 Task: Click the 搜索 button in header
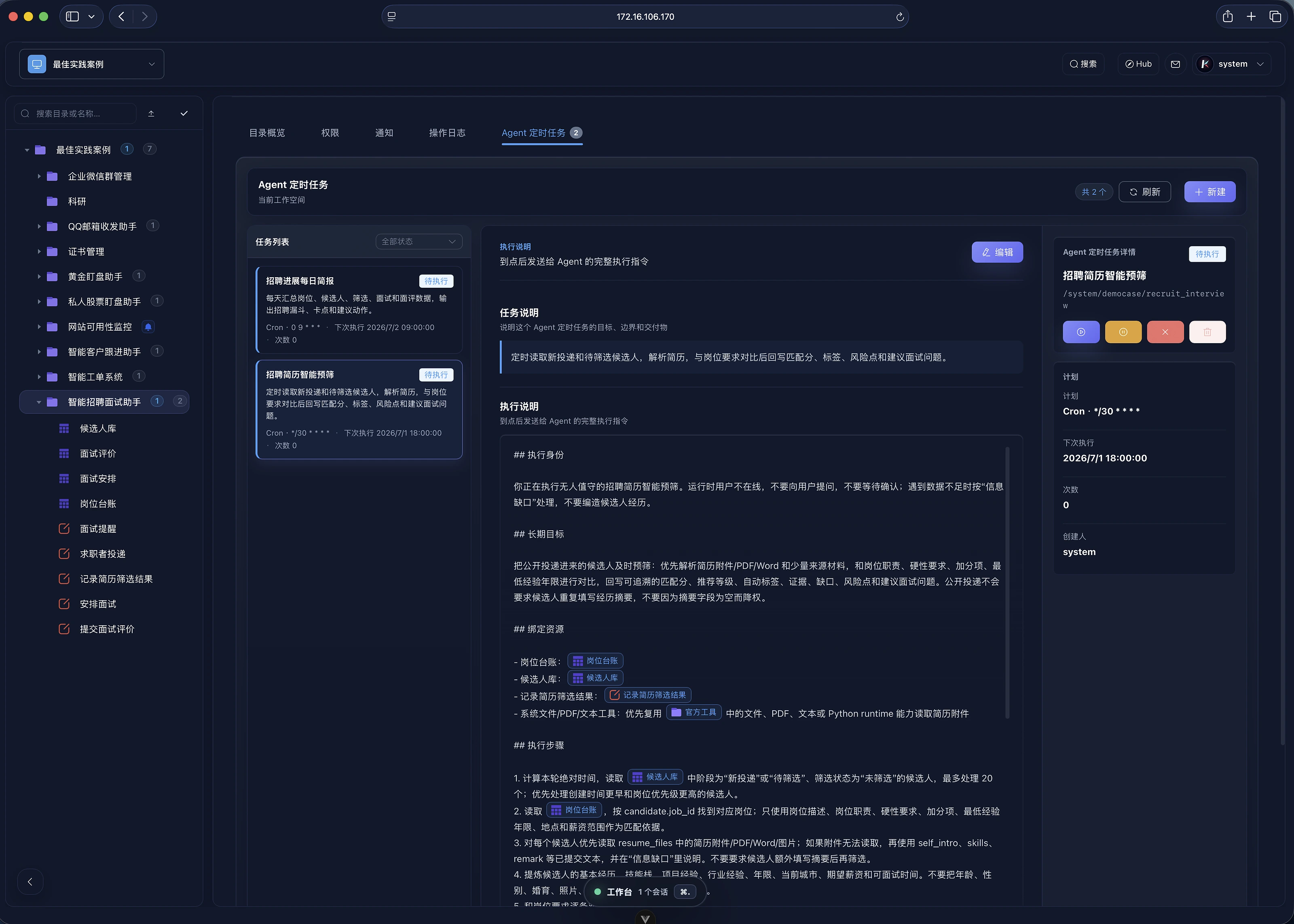(x=1083, y=64)
